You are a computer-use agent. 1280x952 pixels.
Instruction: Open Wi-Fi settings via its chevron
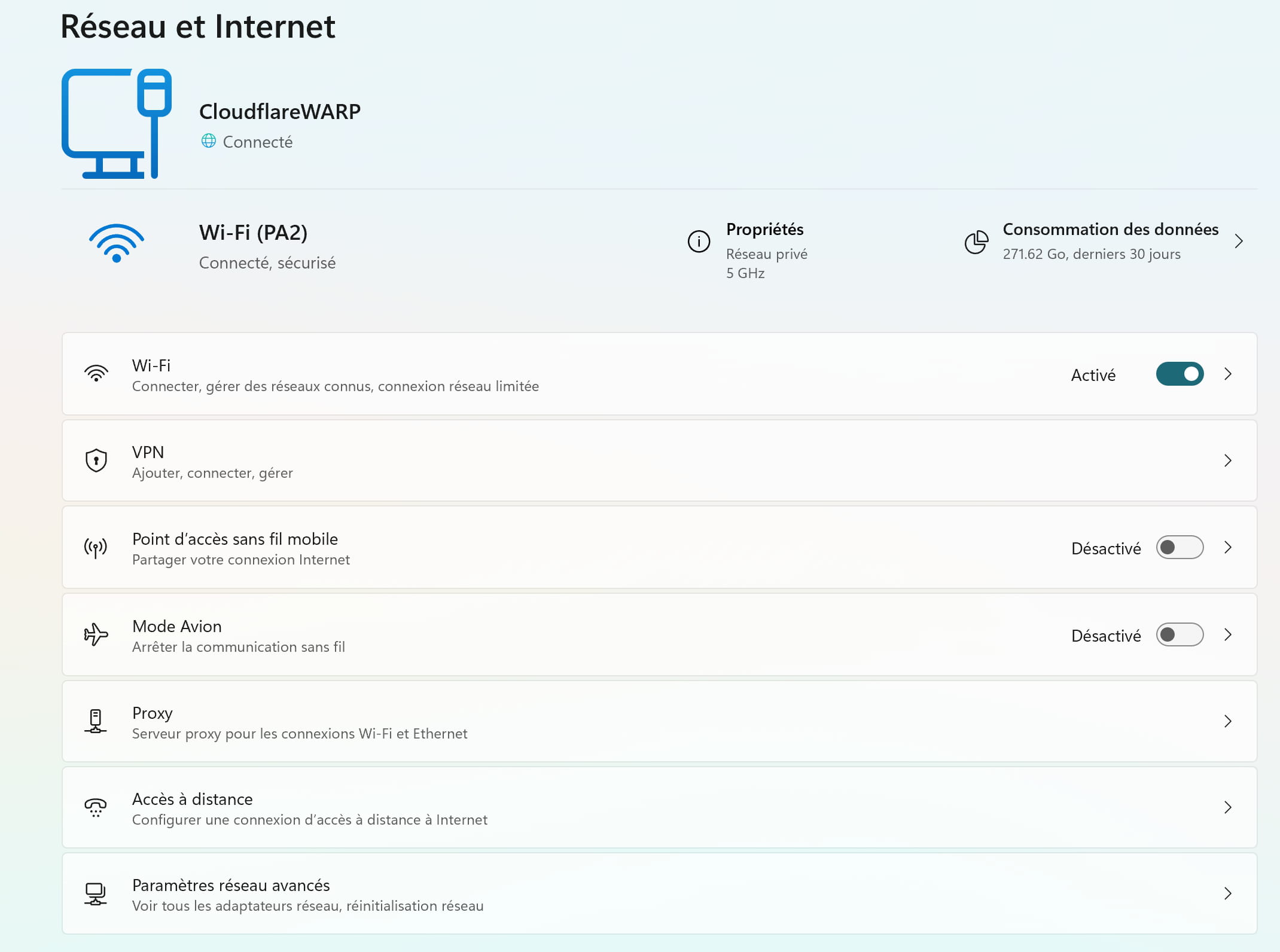1228,374
